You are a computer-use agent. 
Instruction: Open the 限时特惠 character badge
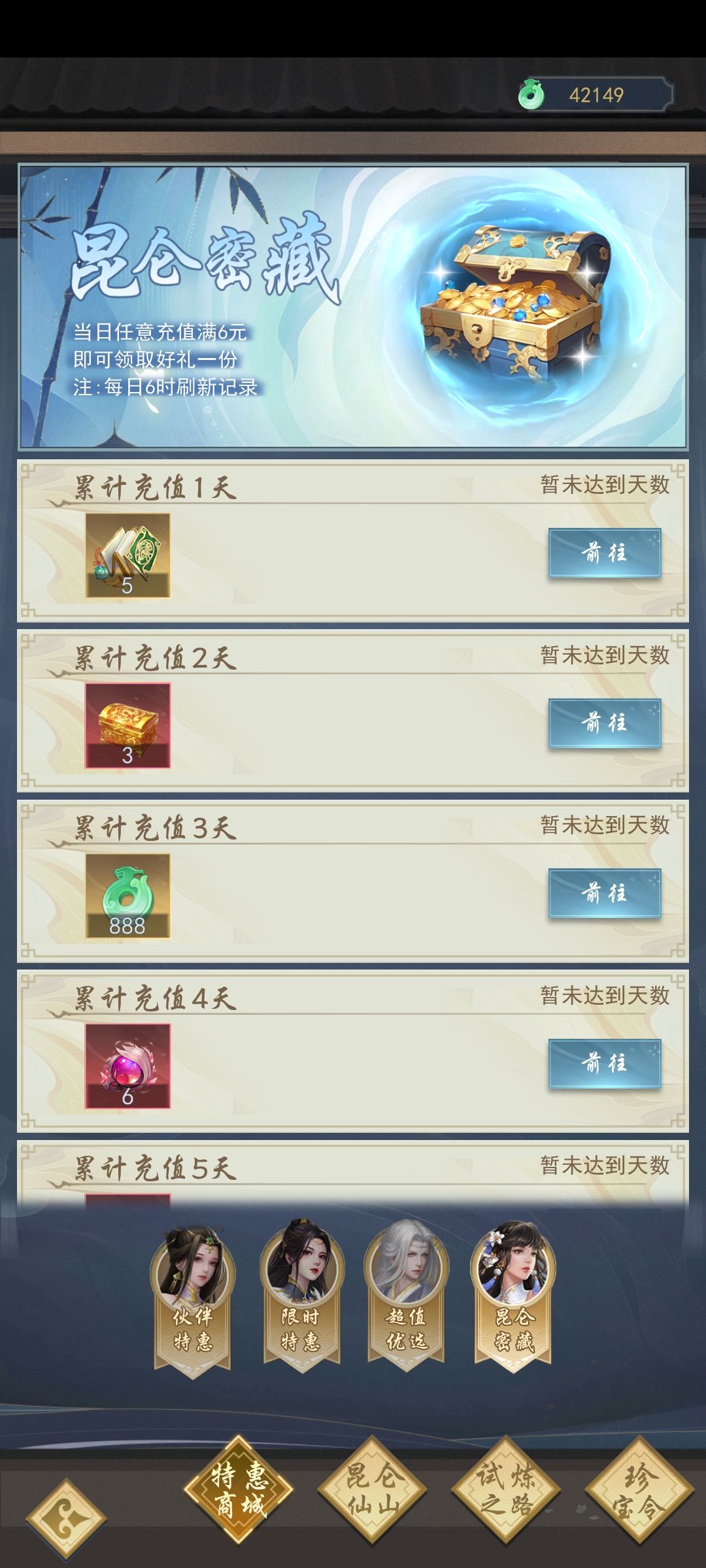pos(301,1296)
